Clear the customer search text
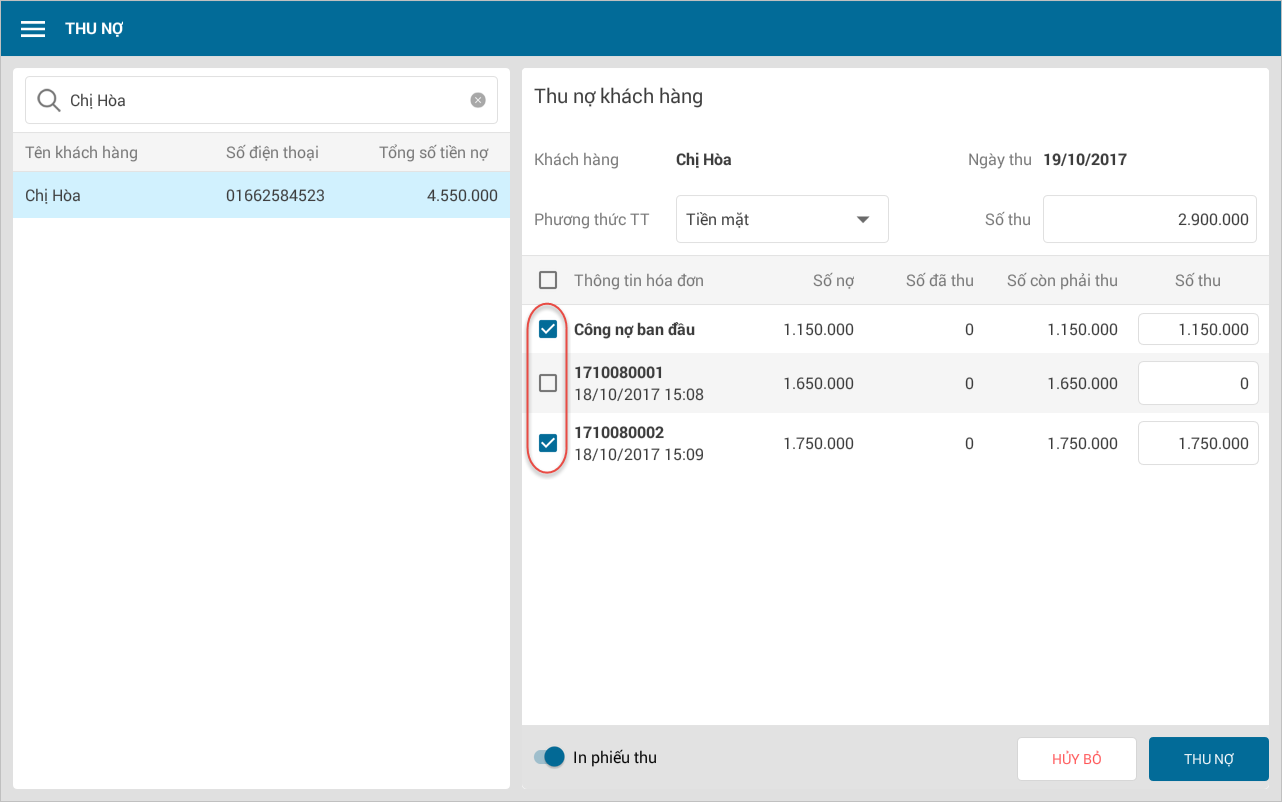The image size is (1282, 802). click(478, 100)
